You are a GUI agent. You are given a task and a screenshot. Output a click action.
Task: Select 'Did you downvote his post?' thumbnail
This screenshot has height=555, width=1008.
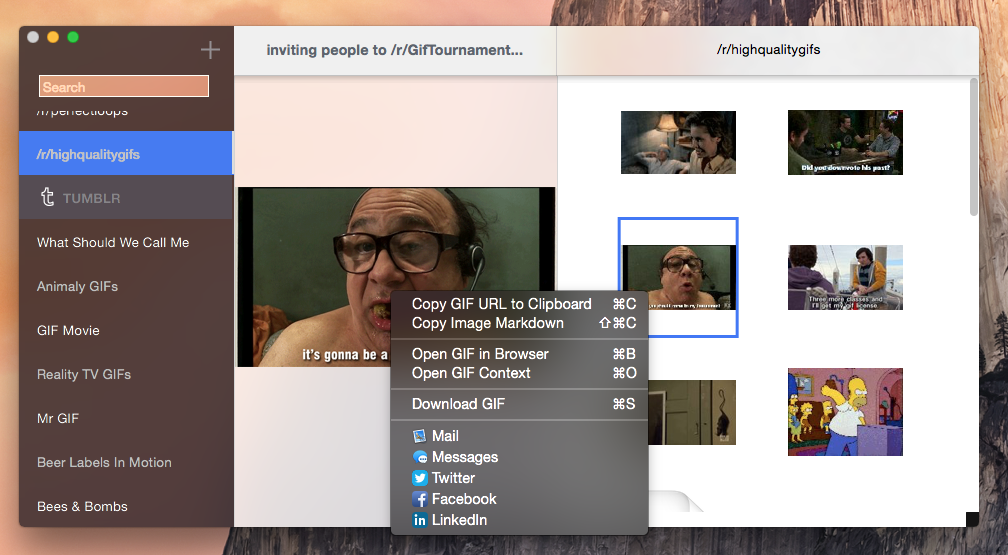coord(845,142)
